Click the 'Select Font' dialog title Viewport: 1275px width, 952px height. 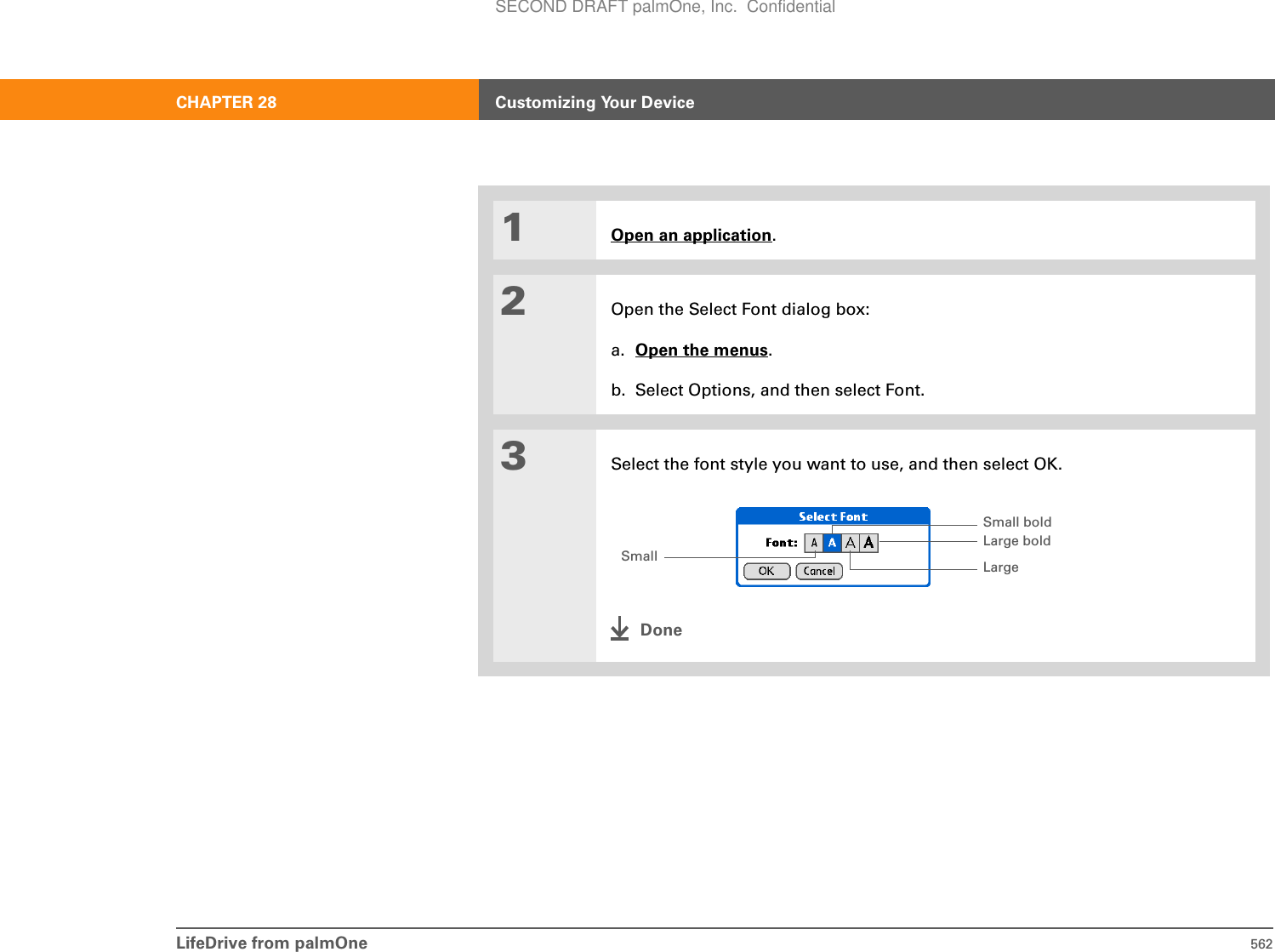[x=833, y=516]
